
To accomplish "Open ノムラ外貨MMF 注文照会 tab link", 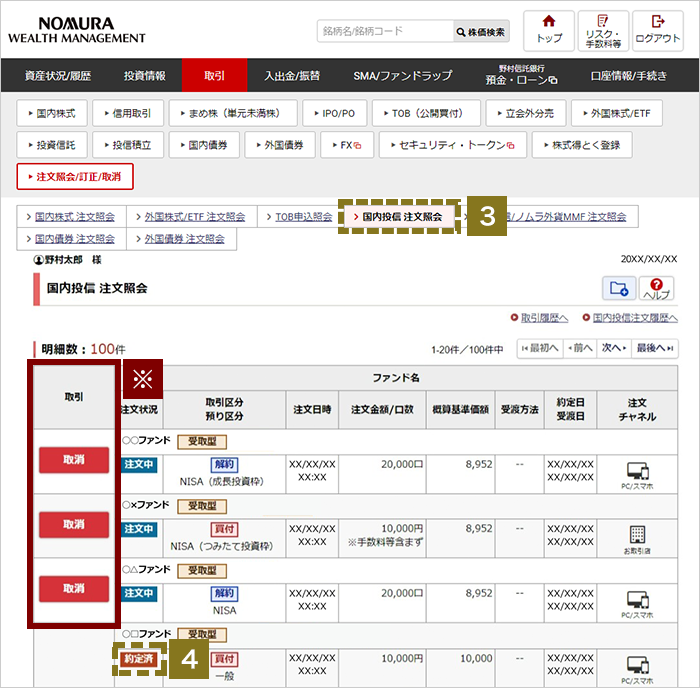I will [566, 217].
